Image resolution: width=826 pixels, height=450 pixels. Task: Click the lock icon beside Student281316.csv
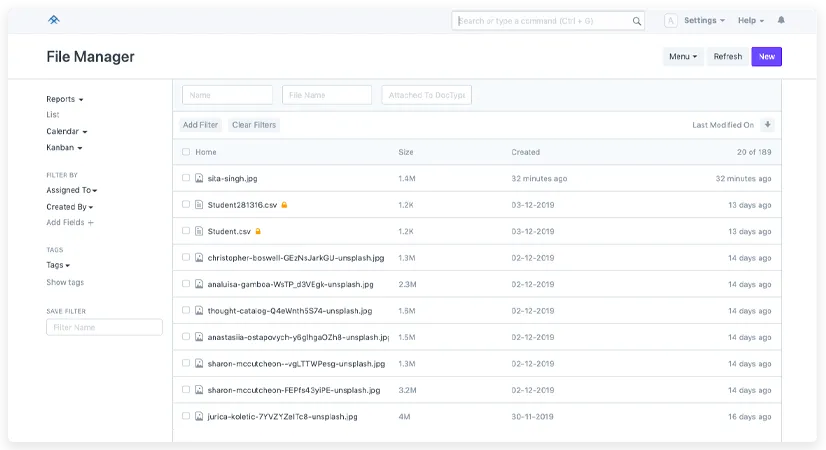284,205
